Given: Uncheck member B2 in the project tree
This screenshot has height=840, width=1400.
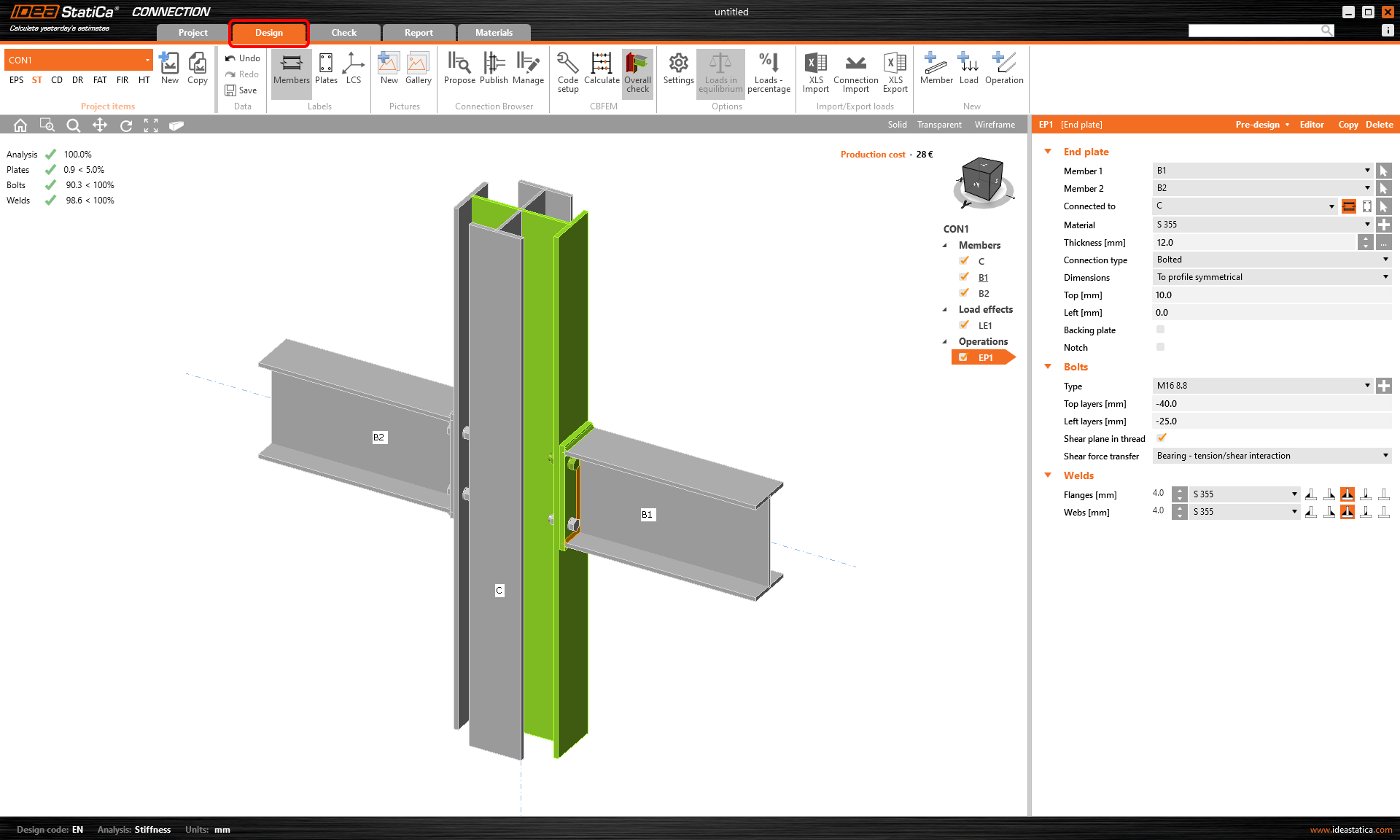Looking at the screenshot, I should pyautogui.click(x=964, y=292).
